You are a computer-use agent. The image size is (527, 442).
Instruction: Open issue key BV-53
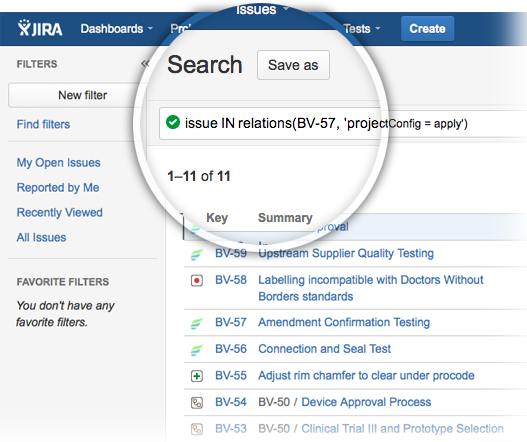pos(231,429)
